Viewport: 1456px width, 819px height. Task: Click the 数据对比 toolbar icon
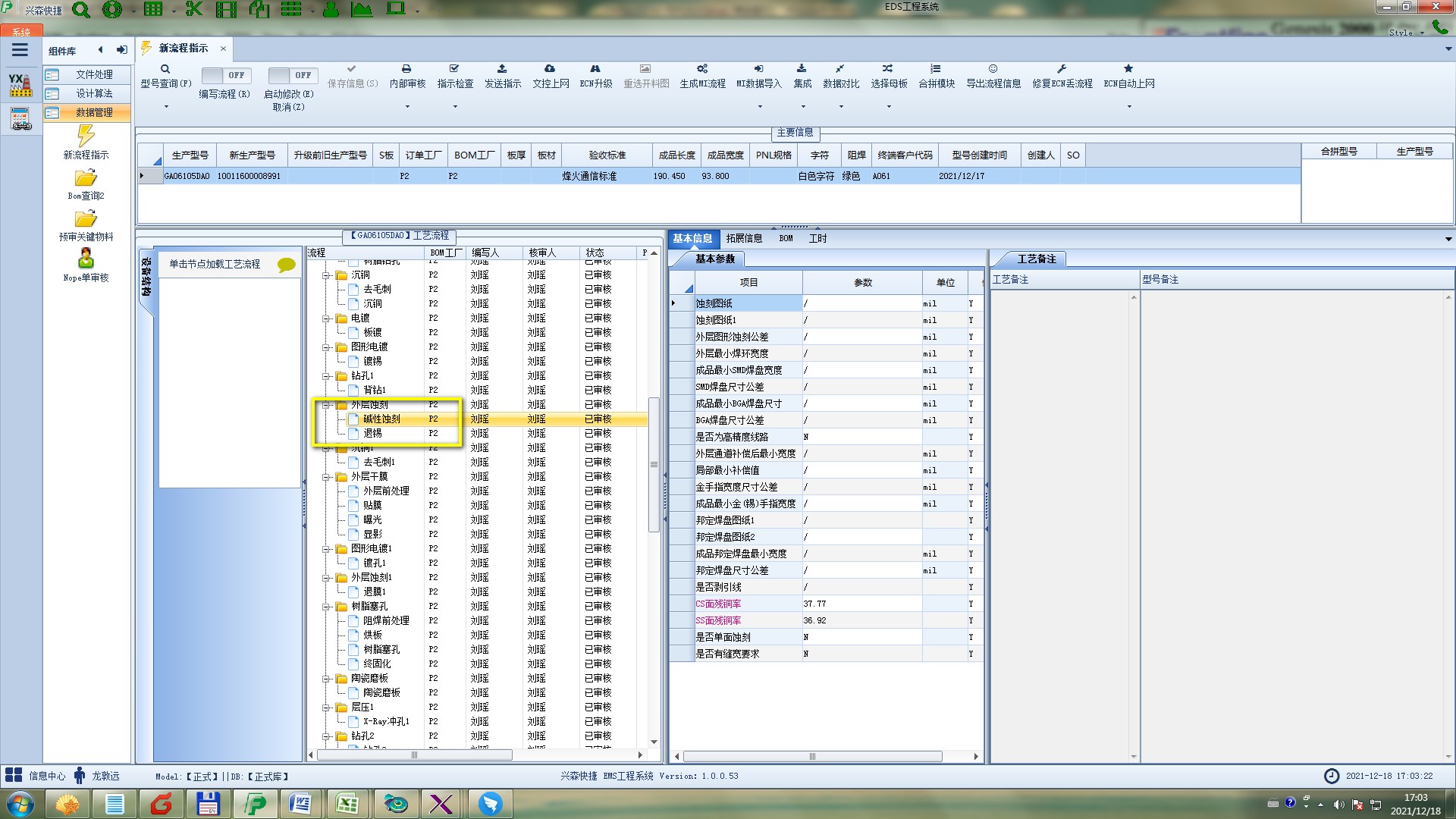(840, 69)
